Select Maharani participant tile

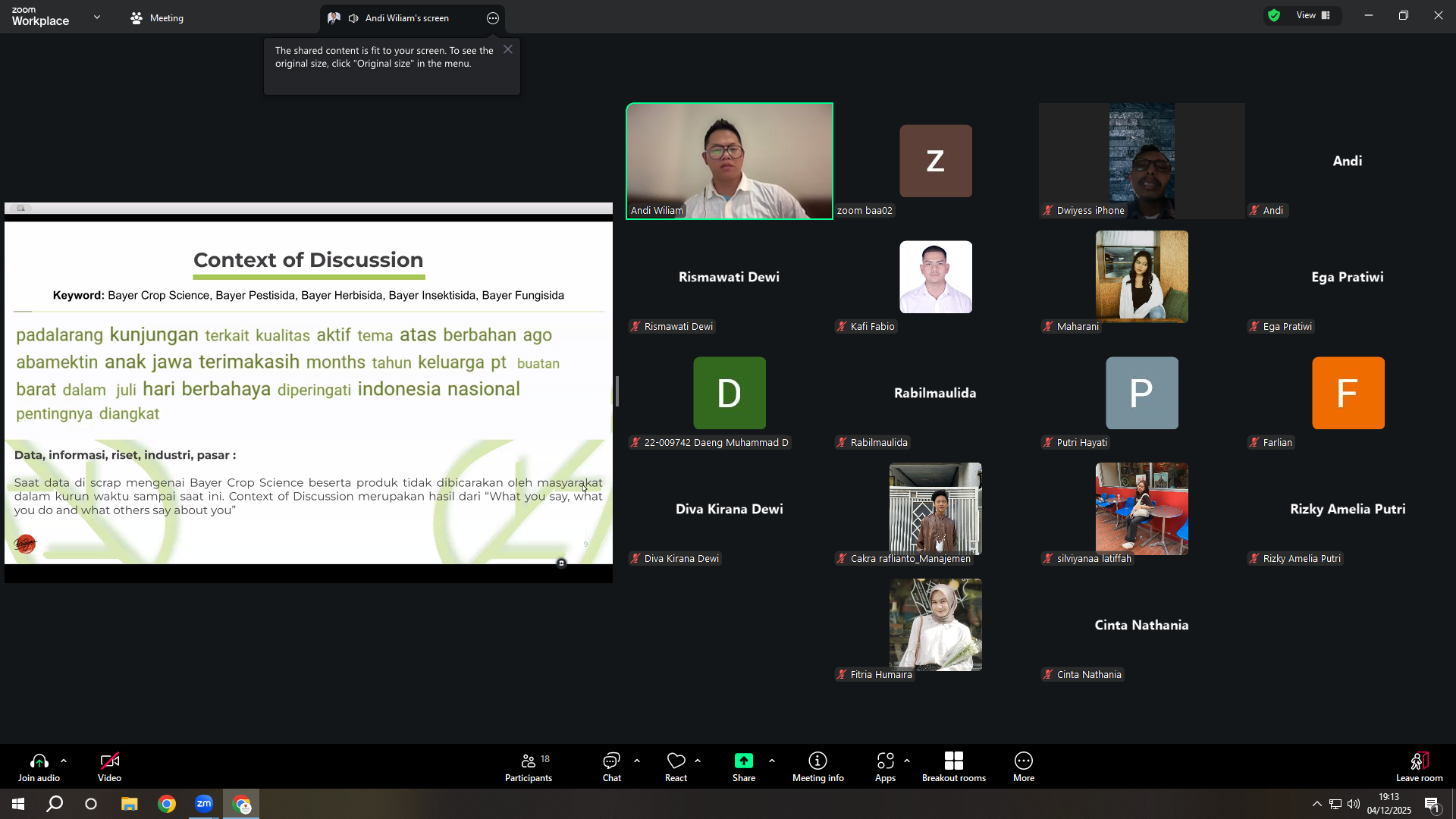coord(1142,277)
